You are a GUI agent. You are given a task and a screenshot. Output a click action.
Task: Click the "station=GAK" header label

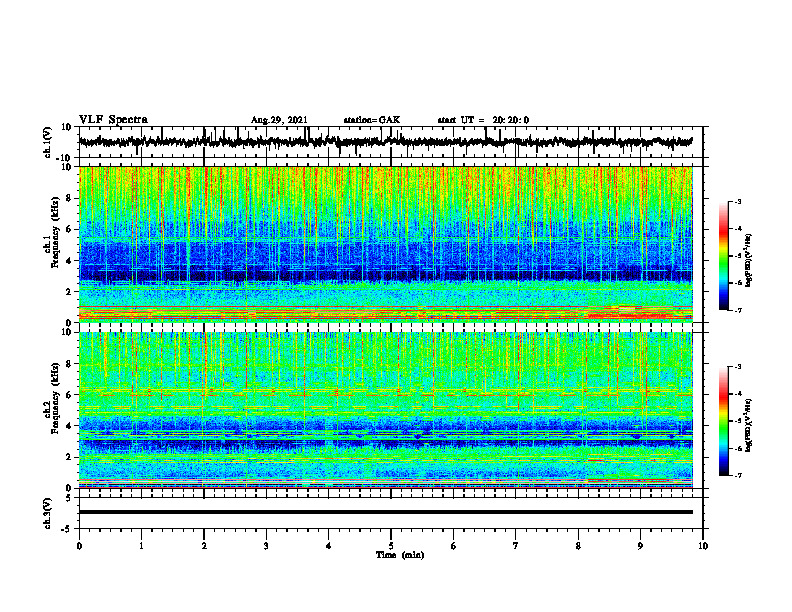pyautogui.click(x=372, y=120)
